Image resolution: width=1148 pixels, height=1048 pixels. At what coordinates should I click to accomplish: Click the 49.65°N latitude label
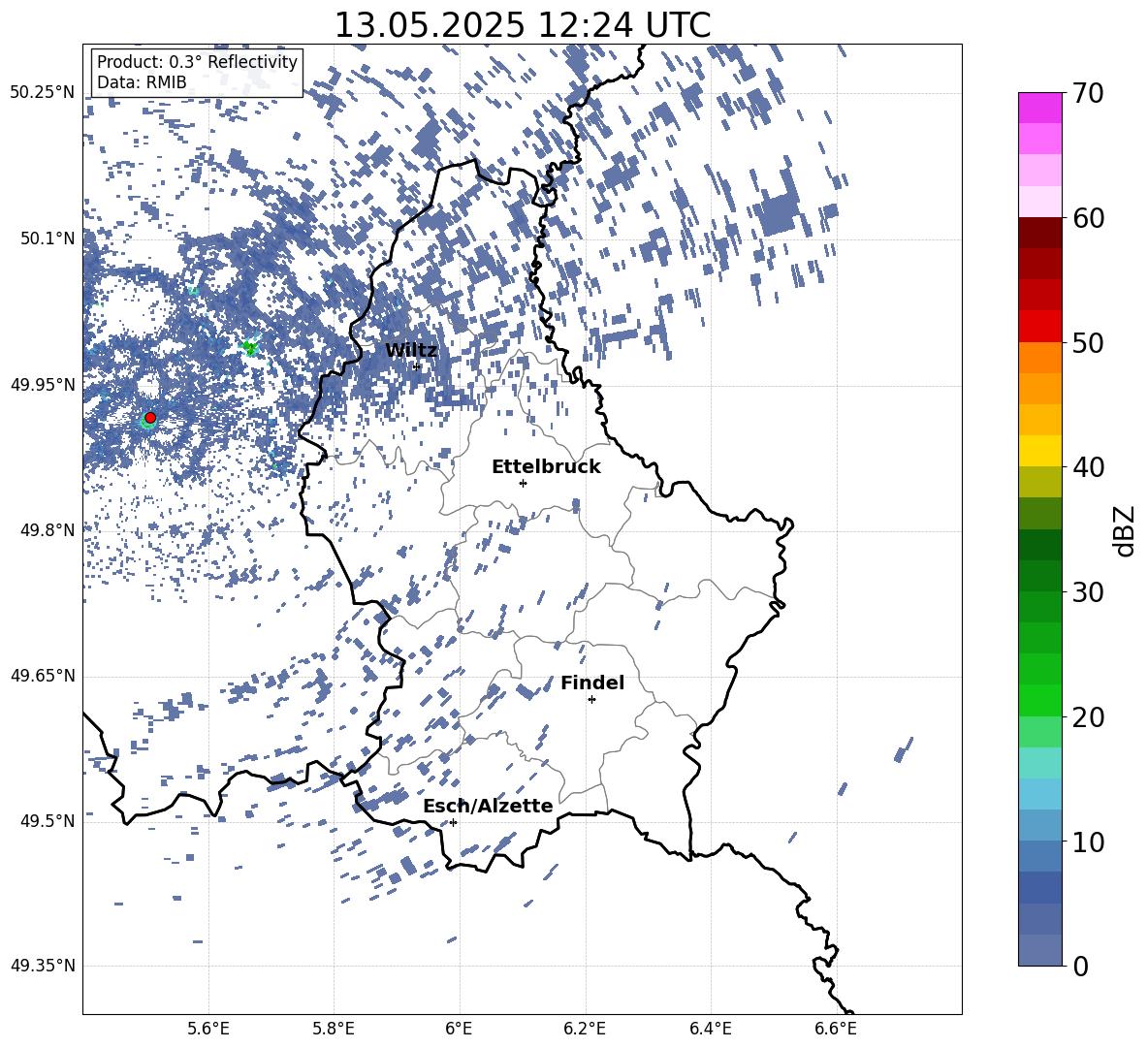43,676
